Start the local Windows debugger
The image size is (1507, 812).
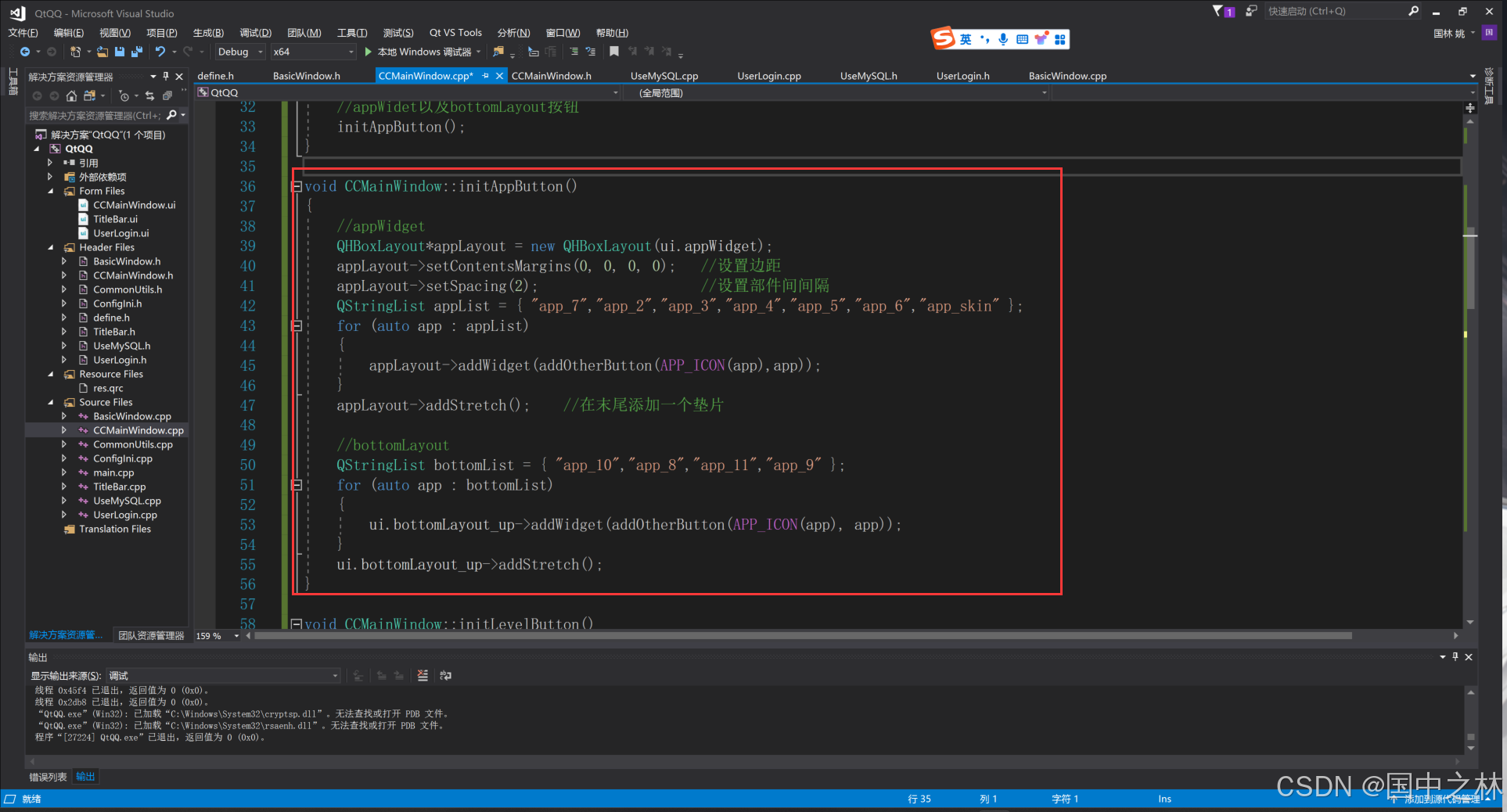pos(423,52)
